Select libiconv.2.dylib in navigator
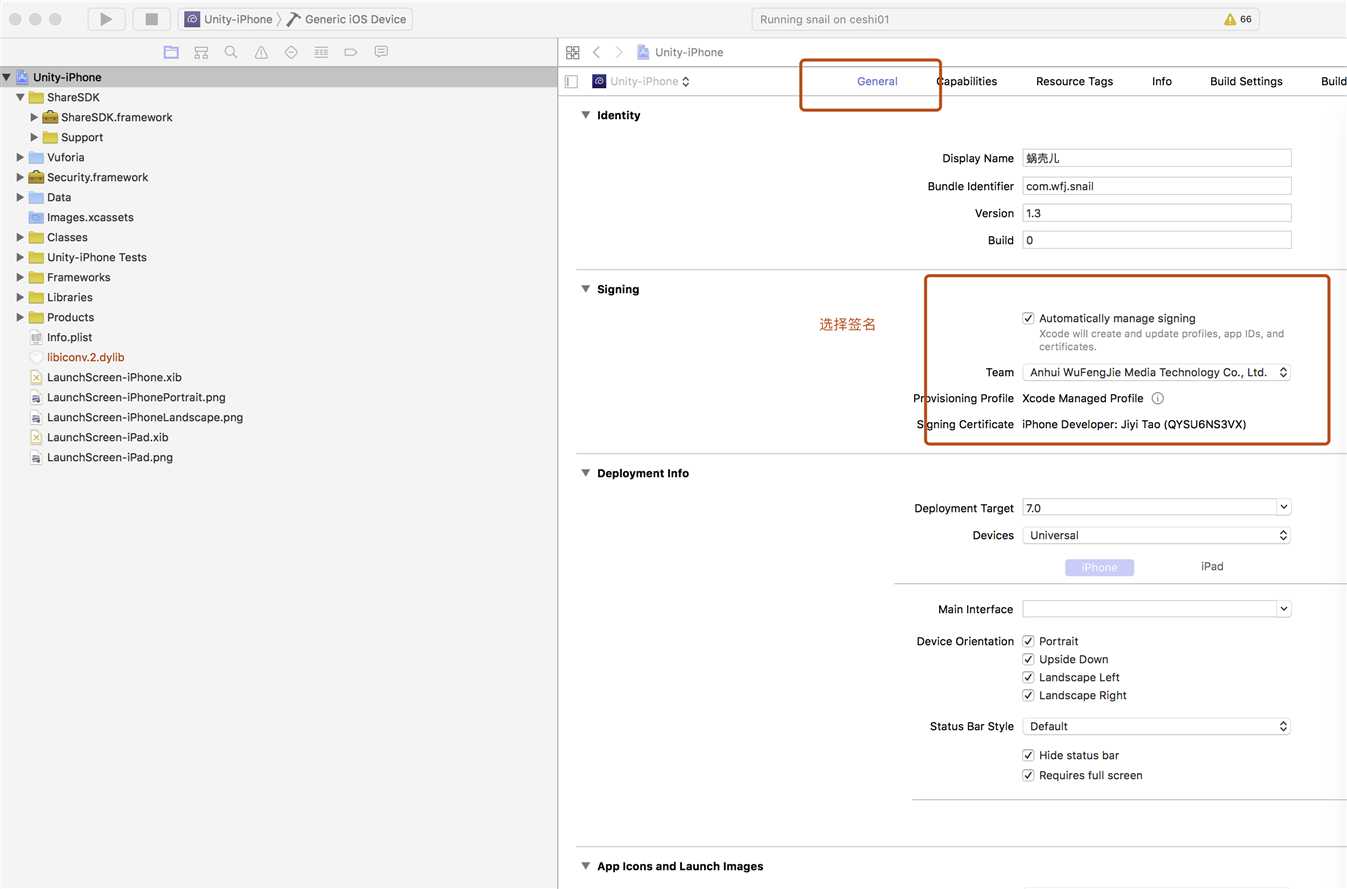This screenshot has width=1347, height=889. pos(85,357)
